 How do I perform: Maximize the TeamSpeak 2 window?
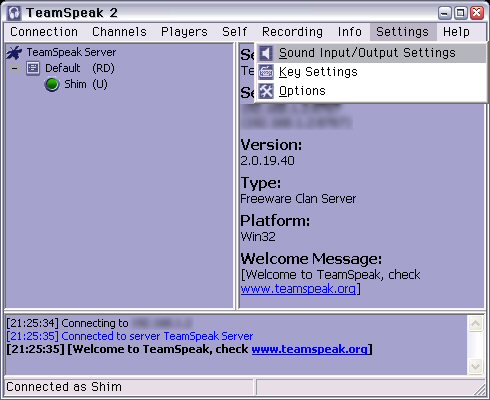[461, 13]
